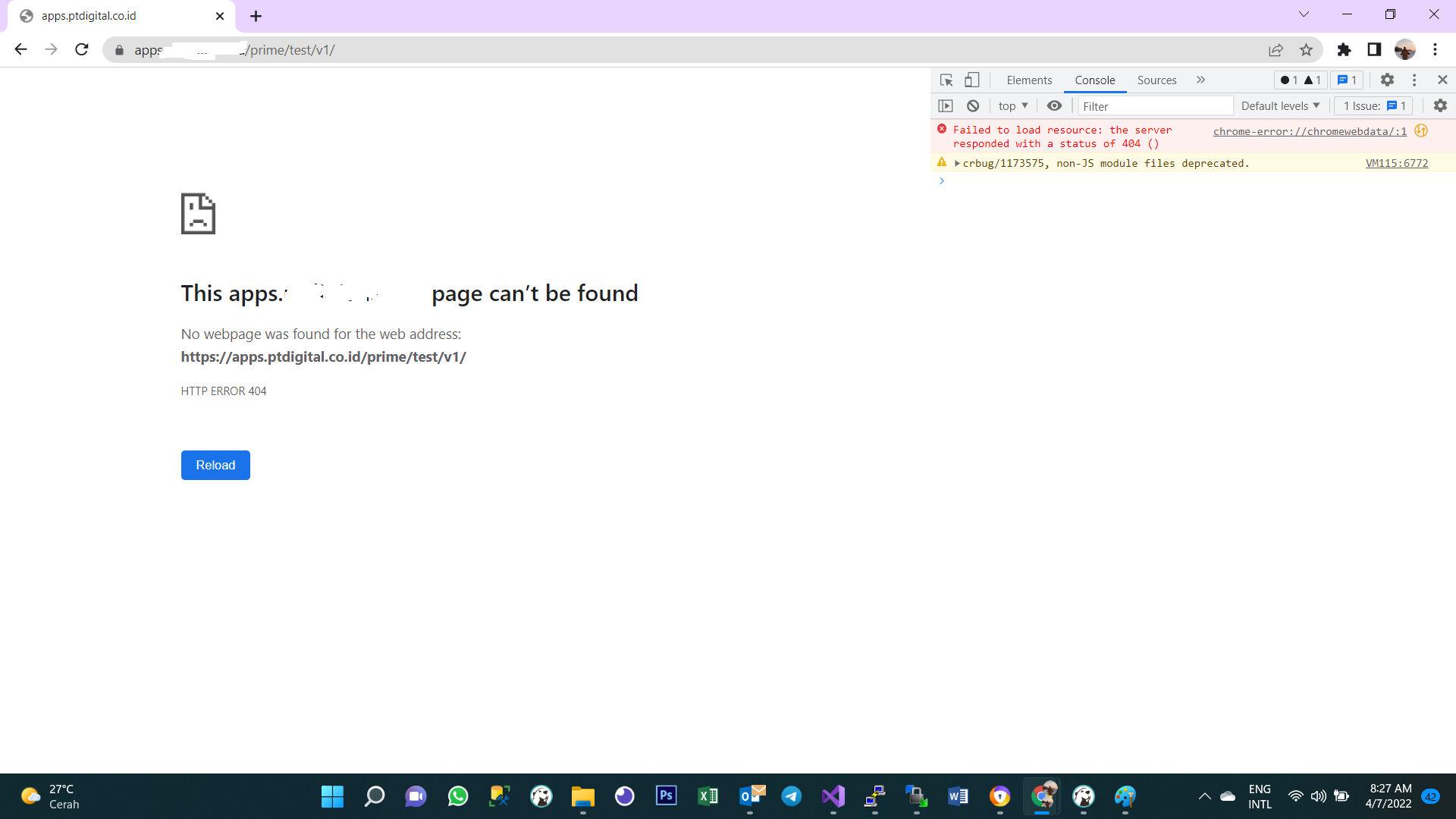
Task: Click the Extensions puzzle icon
Action: (1344, 50)
